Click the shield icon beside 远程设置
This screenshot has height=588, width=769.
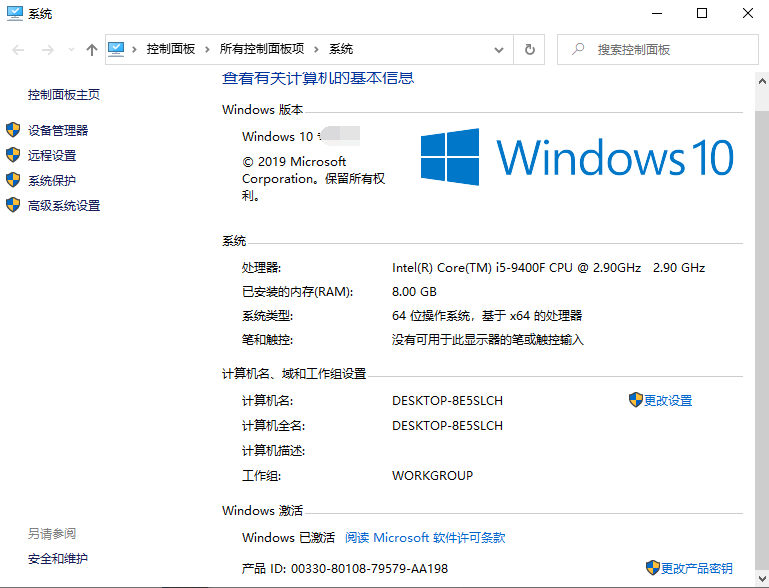point(13,155)
